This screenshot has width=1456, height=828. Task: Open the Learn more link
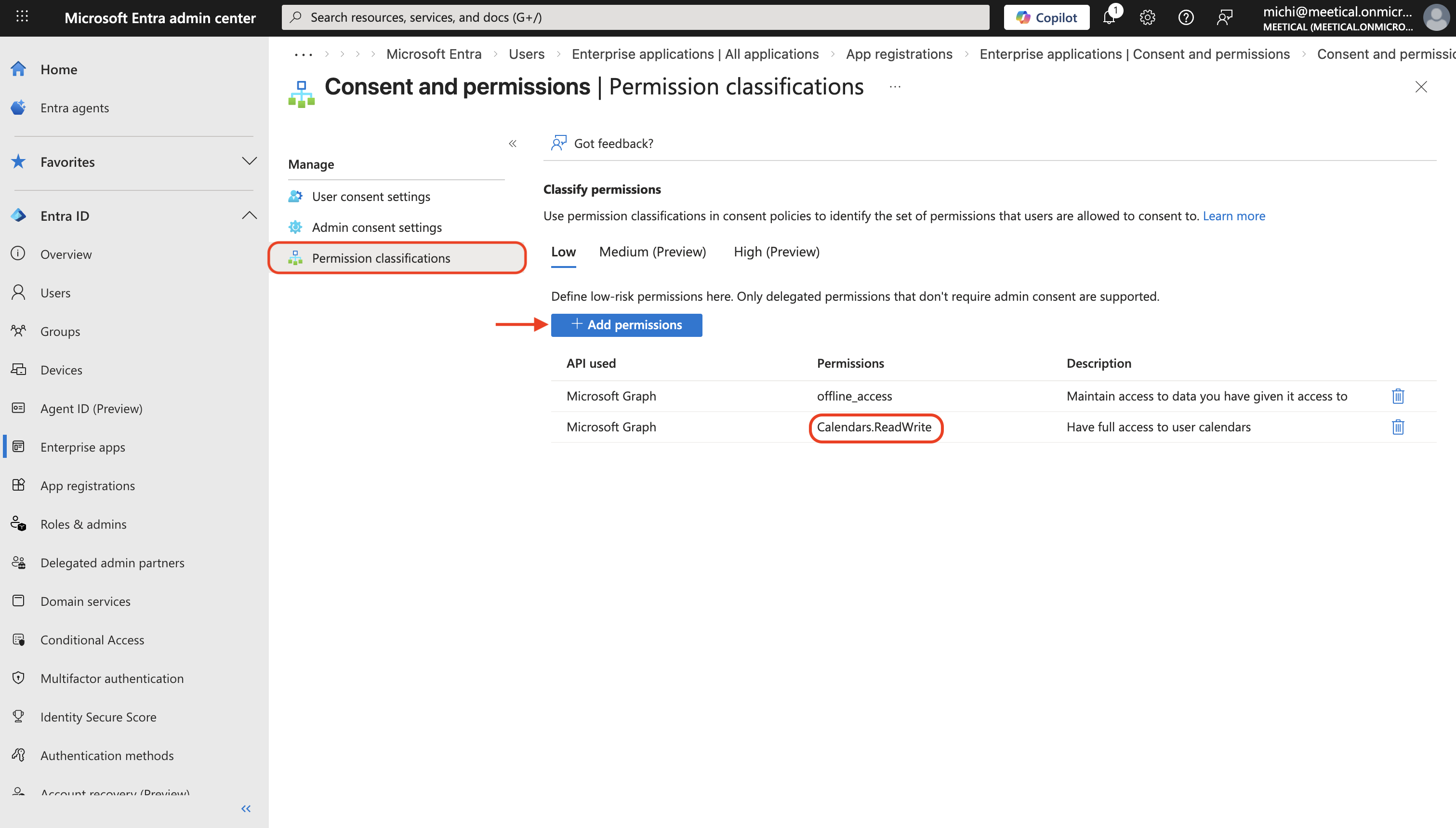click(x=1233, y=215)
